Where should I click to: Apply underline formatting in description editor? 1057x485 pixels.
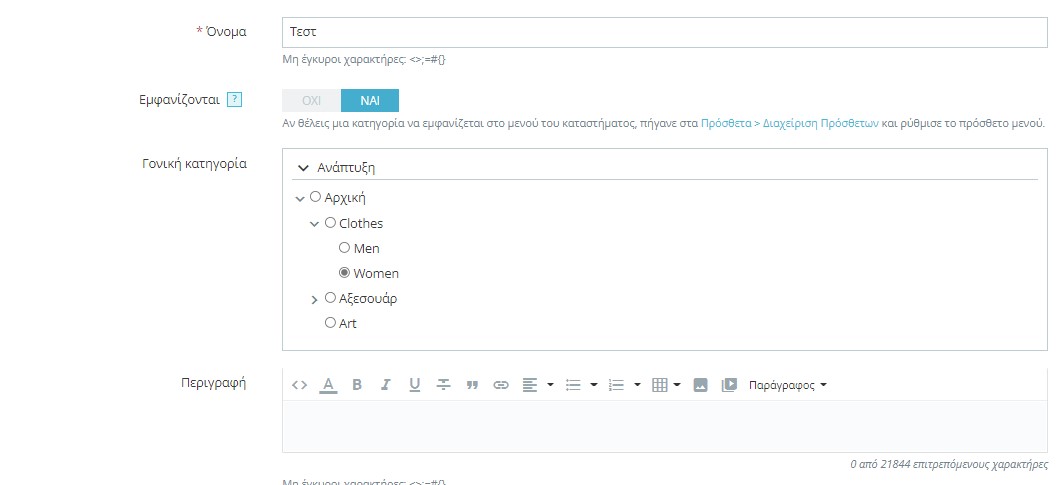click(x=414, y=385)
